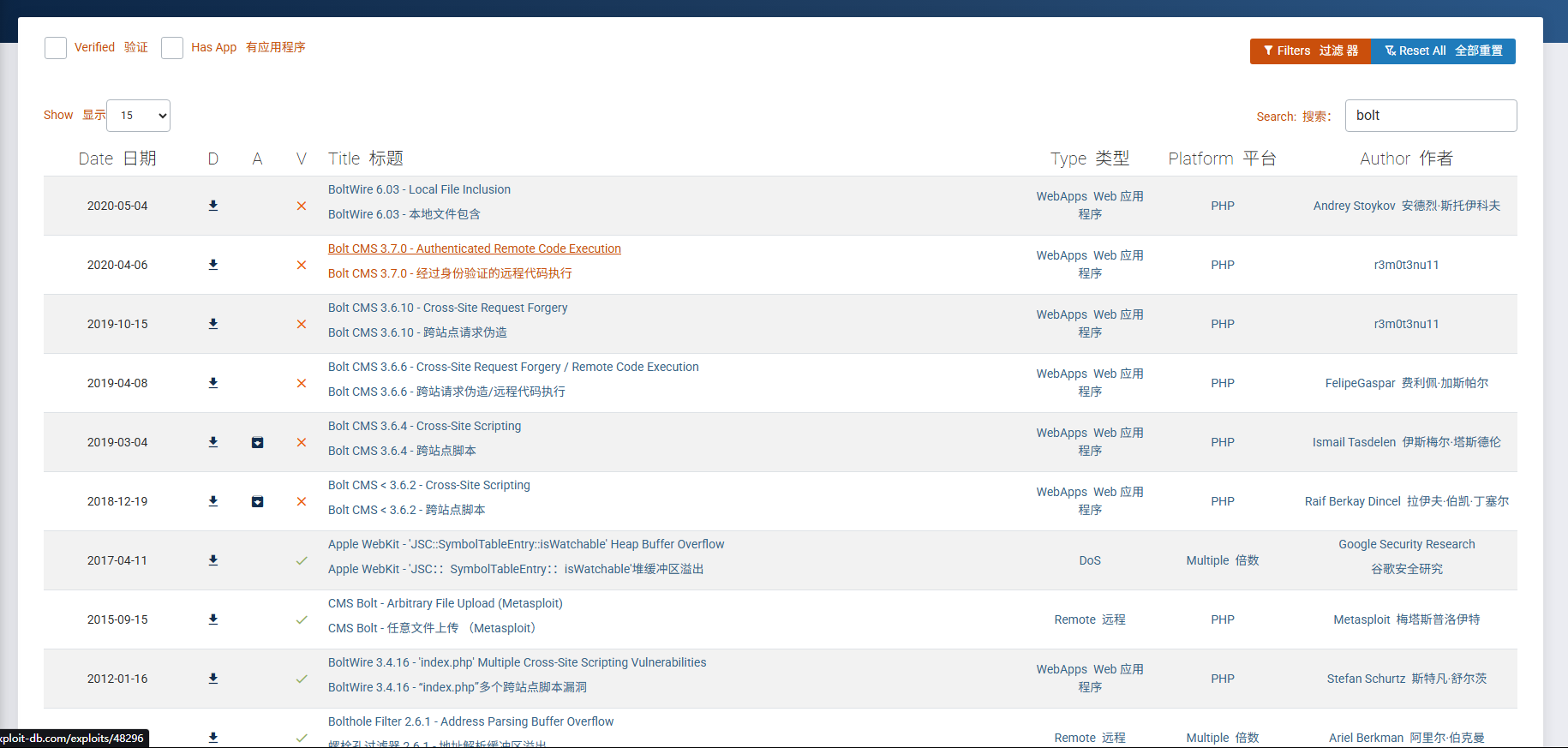Download the Apple WebKit heap overflow exploit
This screenshot has height=748, width=1568.
coord(213,560)
